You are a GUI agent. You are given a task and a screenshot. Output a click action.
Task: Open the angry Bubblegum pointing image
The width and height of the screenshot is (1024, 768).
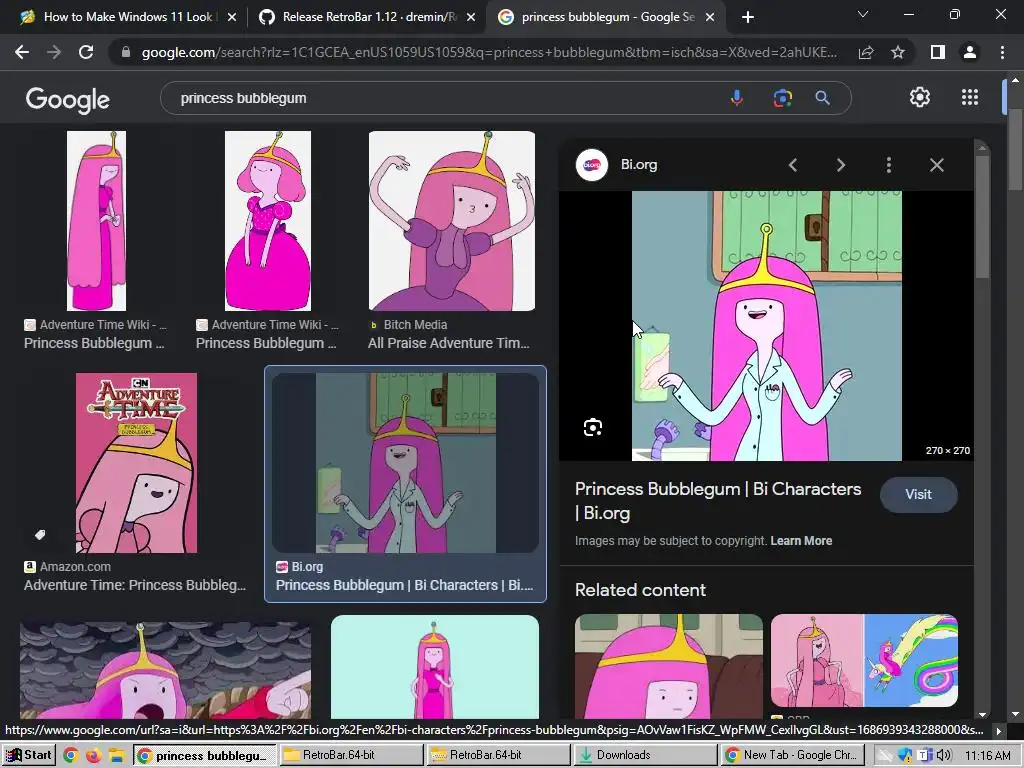click(165, 671)
